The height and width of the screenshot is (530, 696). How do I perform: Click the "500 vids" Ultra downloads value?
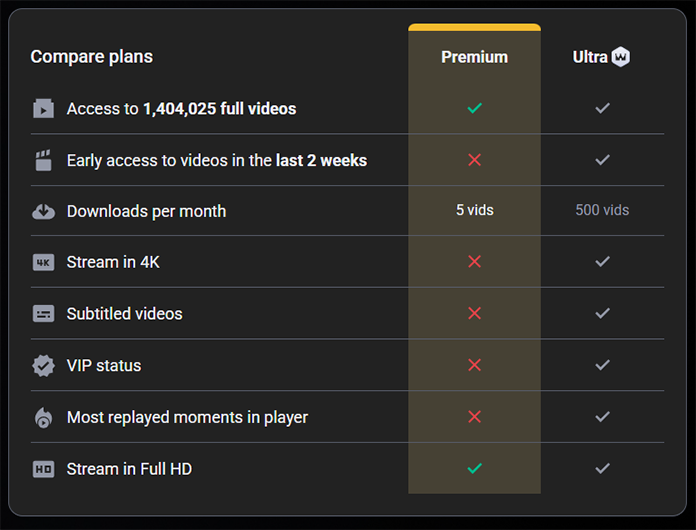[602, 210]
